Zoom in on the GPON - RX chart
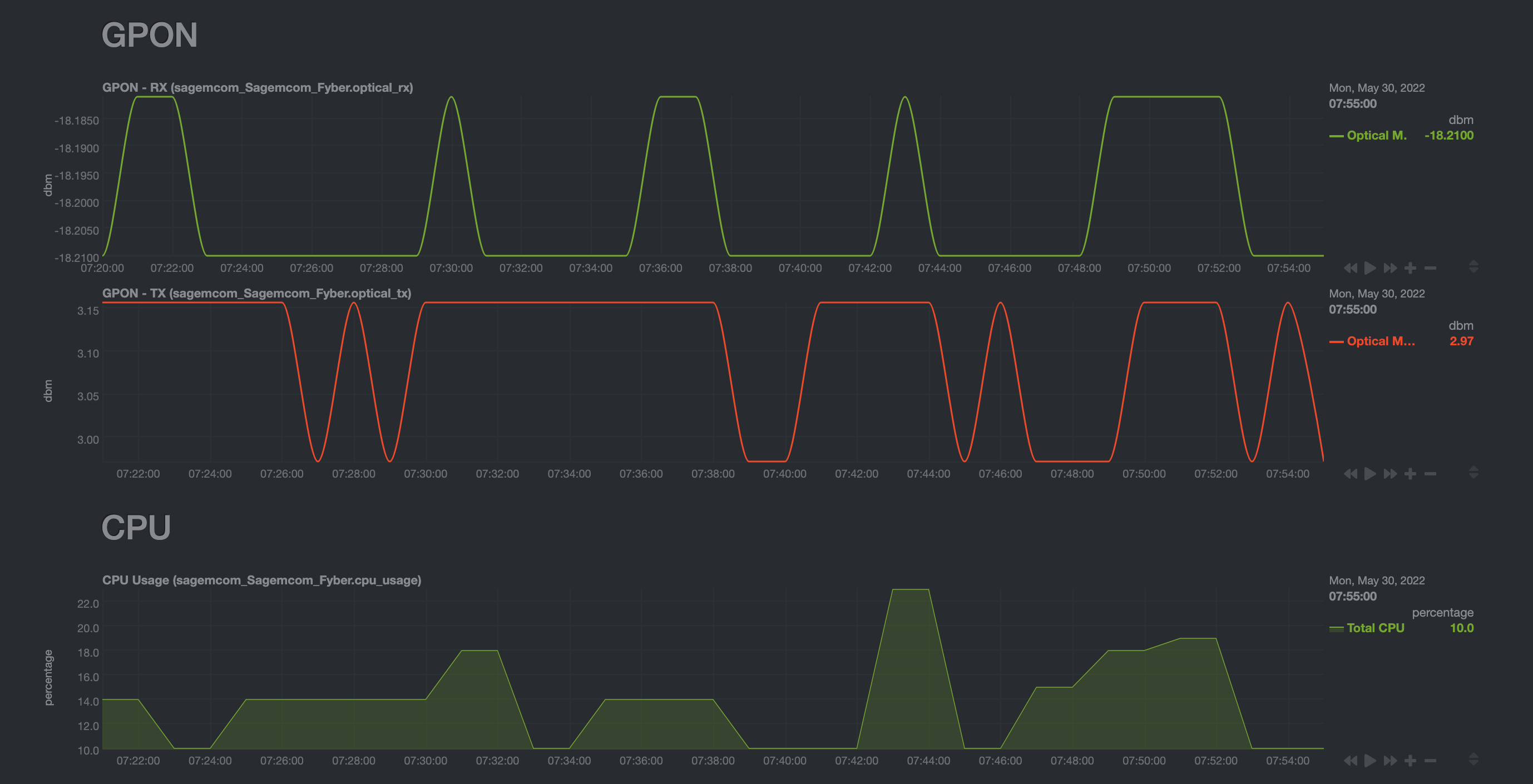The width and height of the screenshot is (1533, 784). click(1410, 267)
